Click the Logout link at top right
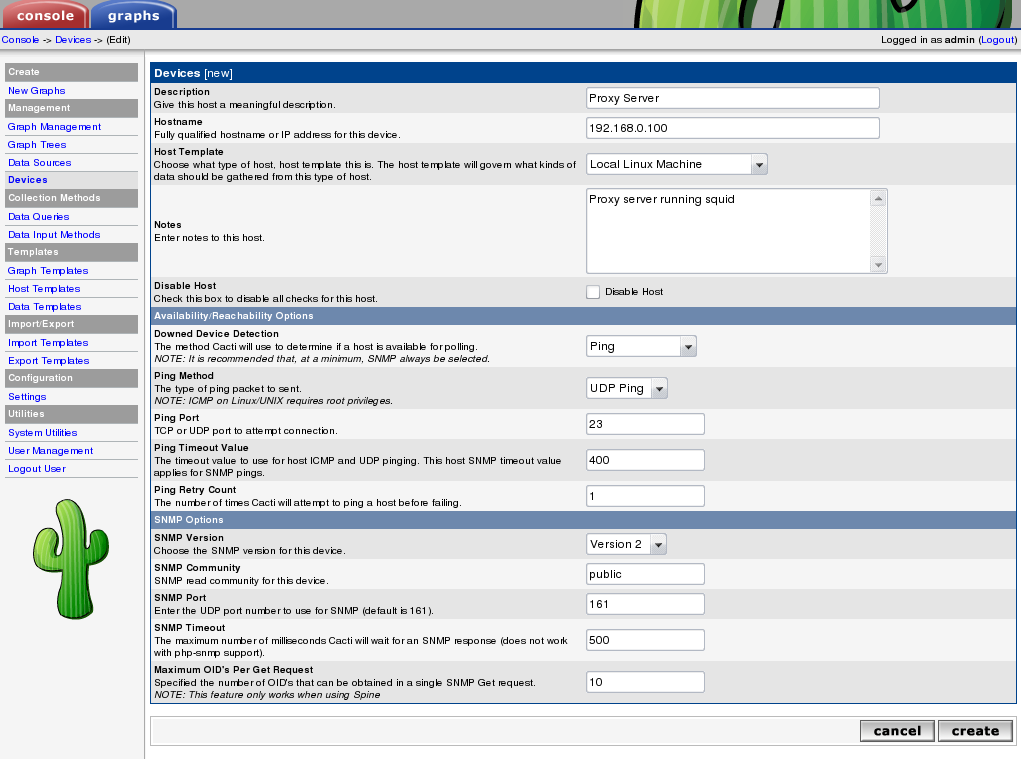Viewport: 1021px width, 759px height. [x=998, y=40]
